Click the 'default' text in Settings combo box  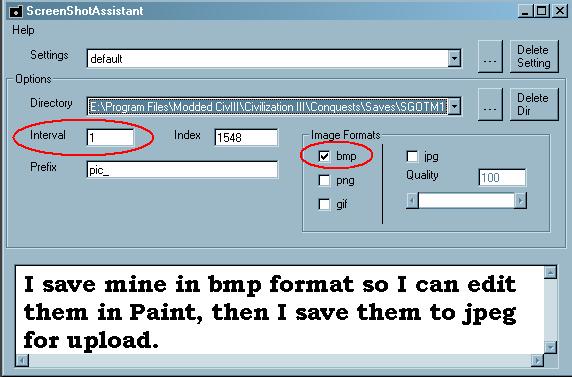click(106, 59)
